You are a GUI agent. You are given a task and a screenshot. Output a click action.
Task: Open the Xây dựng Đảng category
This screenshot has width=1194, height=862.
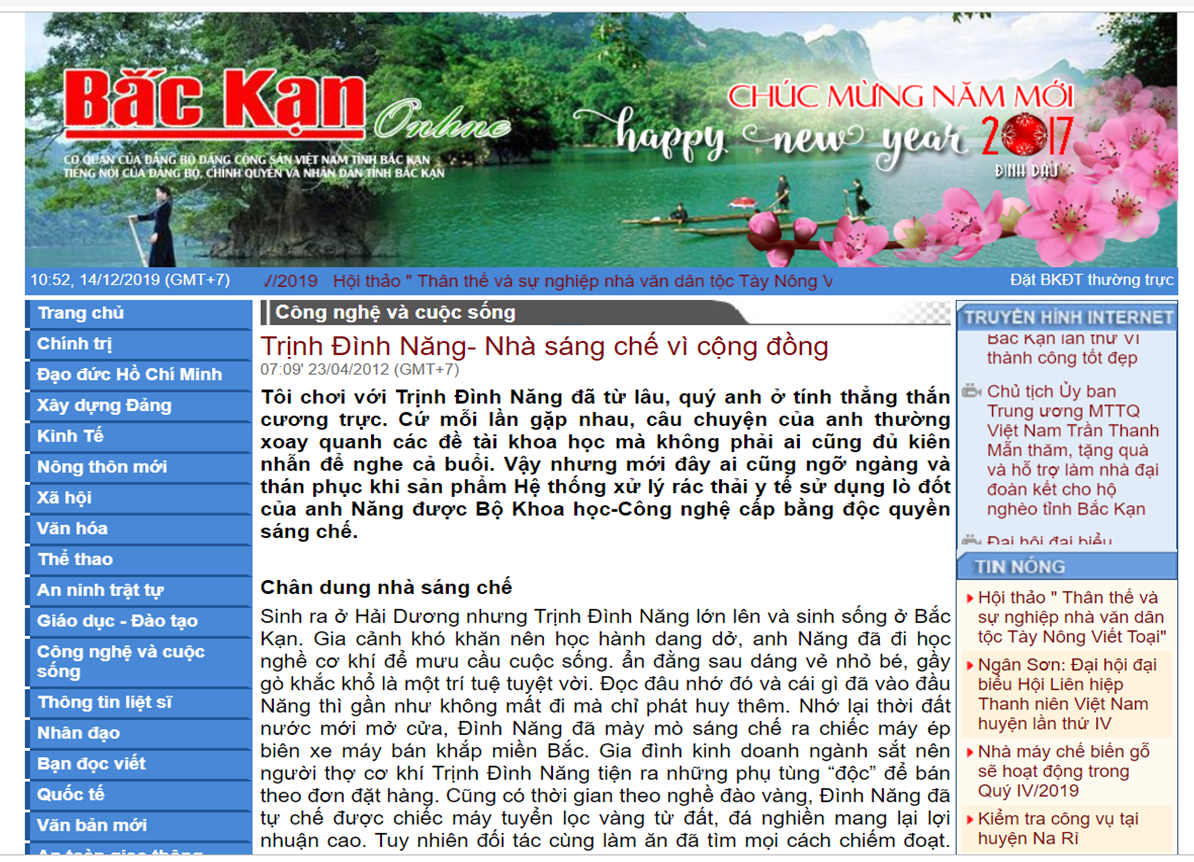[104, 406]
